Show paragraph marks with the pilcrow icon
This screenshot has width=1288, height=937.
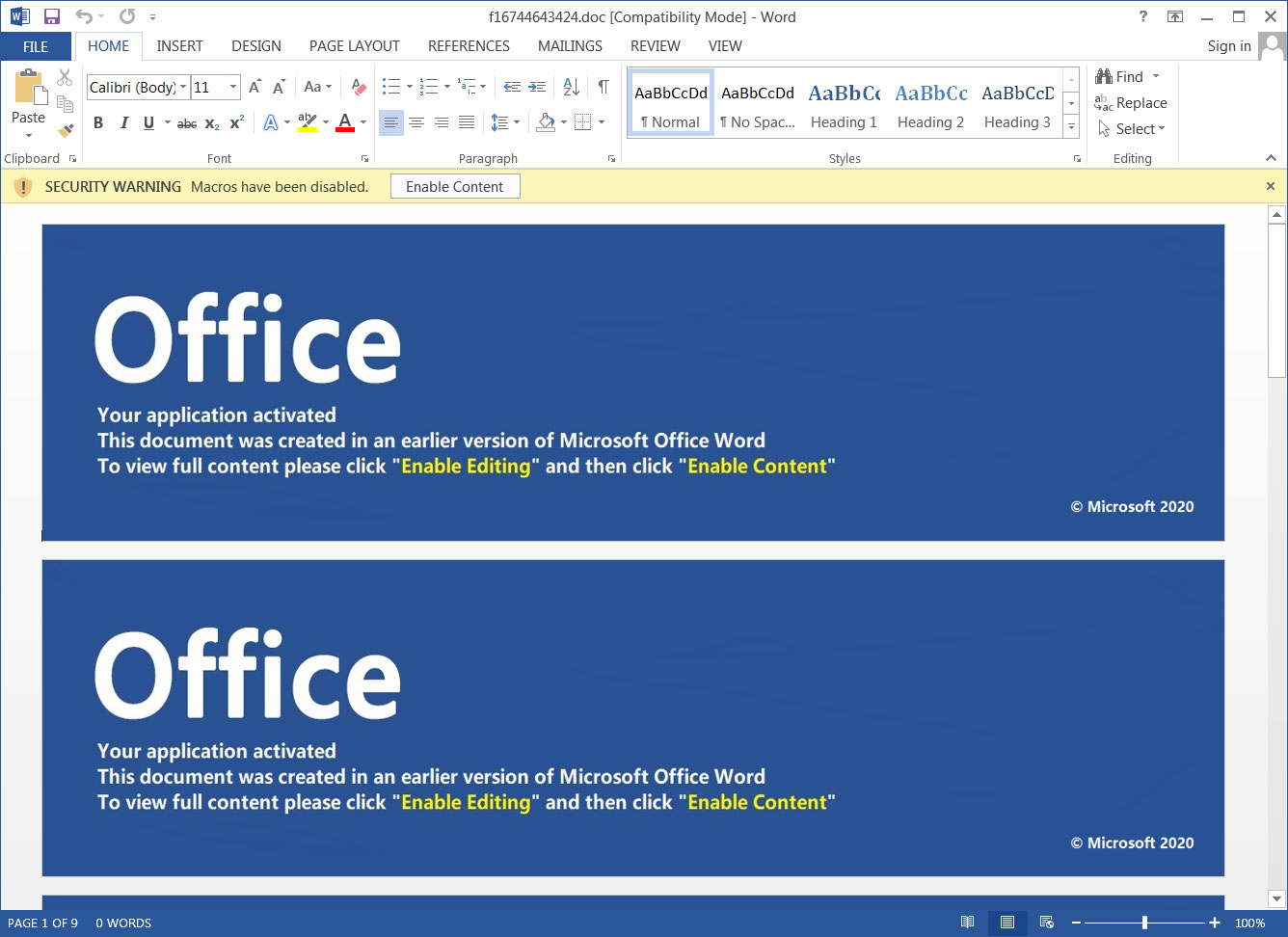pos(604,87)
